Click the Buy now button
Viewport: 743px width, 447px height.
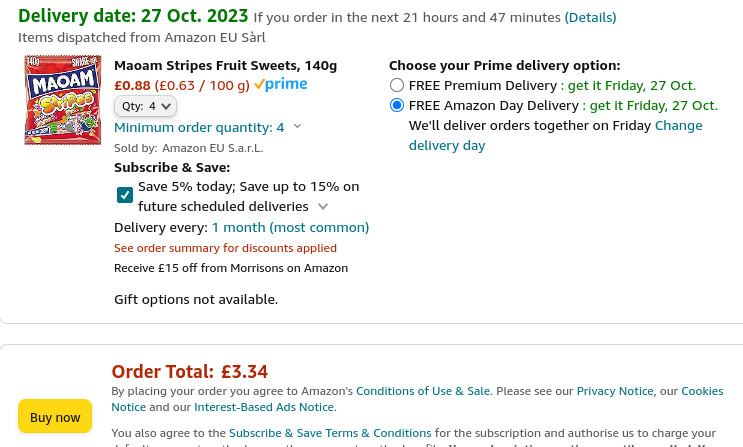click(55, 417)
